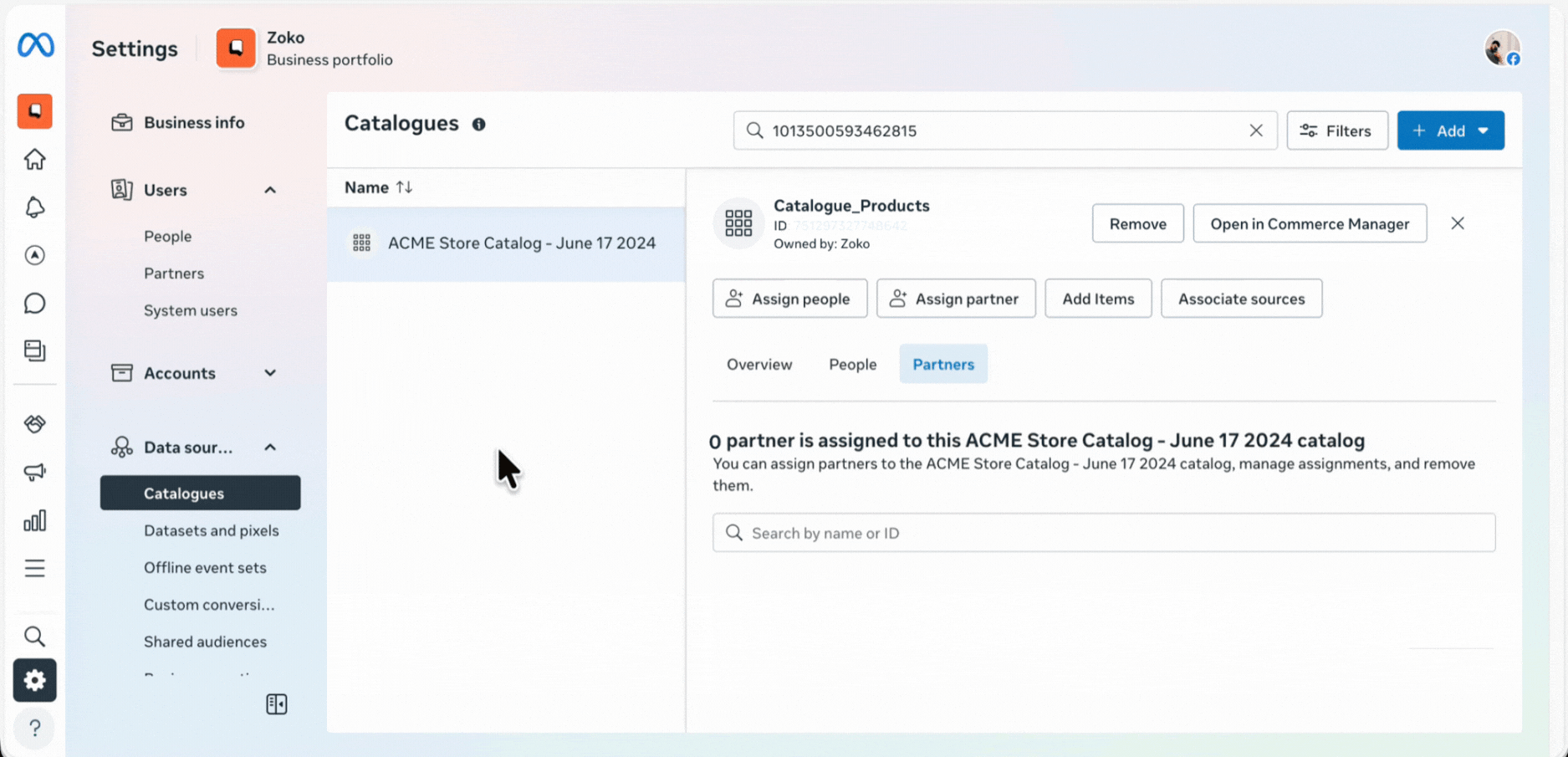Sort the list by Name arrows

(405, 187)
